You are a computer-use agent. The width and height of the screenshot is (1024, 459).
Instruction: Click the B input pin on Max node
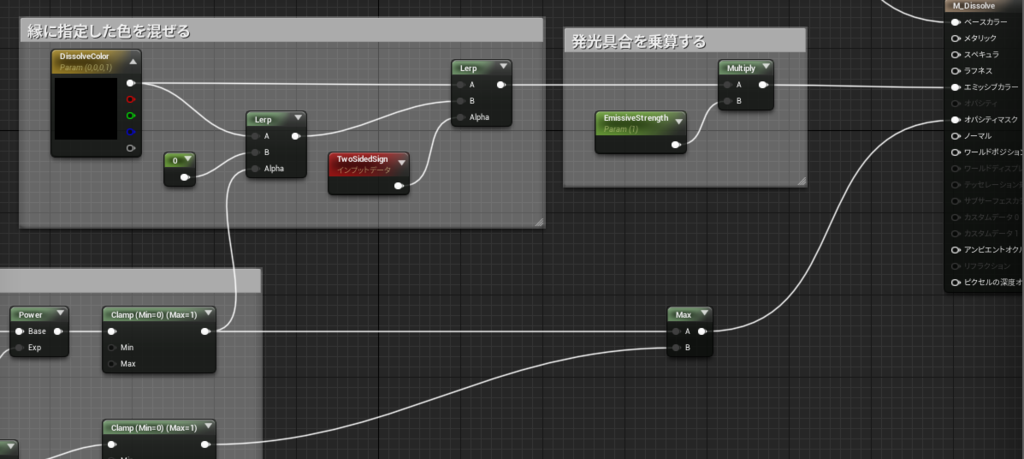click(x=676, y=348)
